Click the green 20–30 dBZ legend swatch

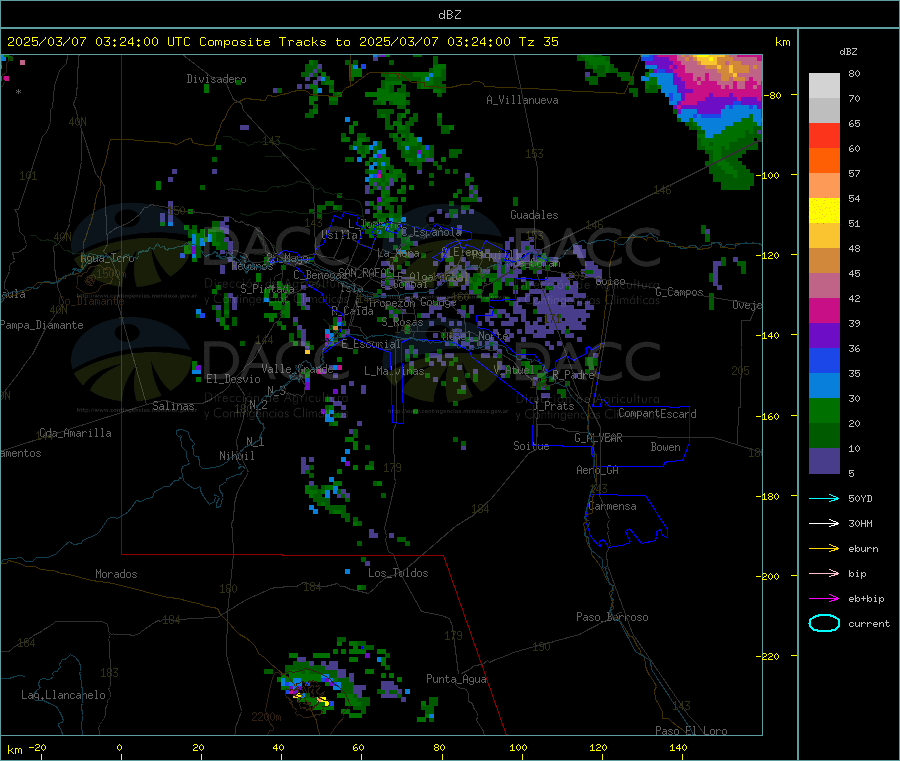point(824,410)
